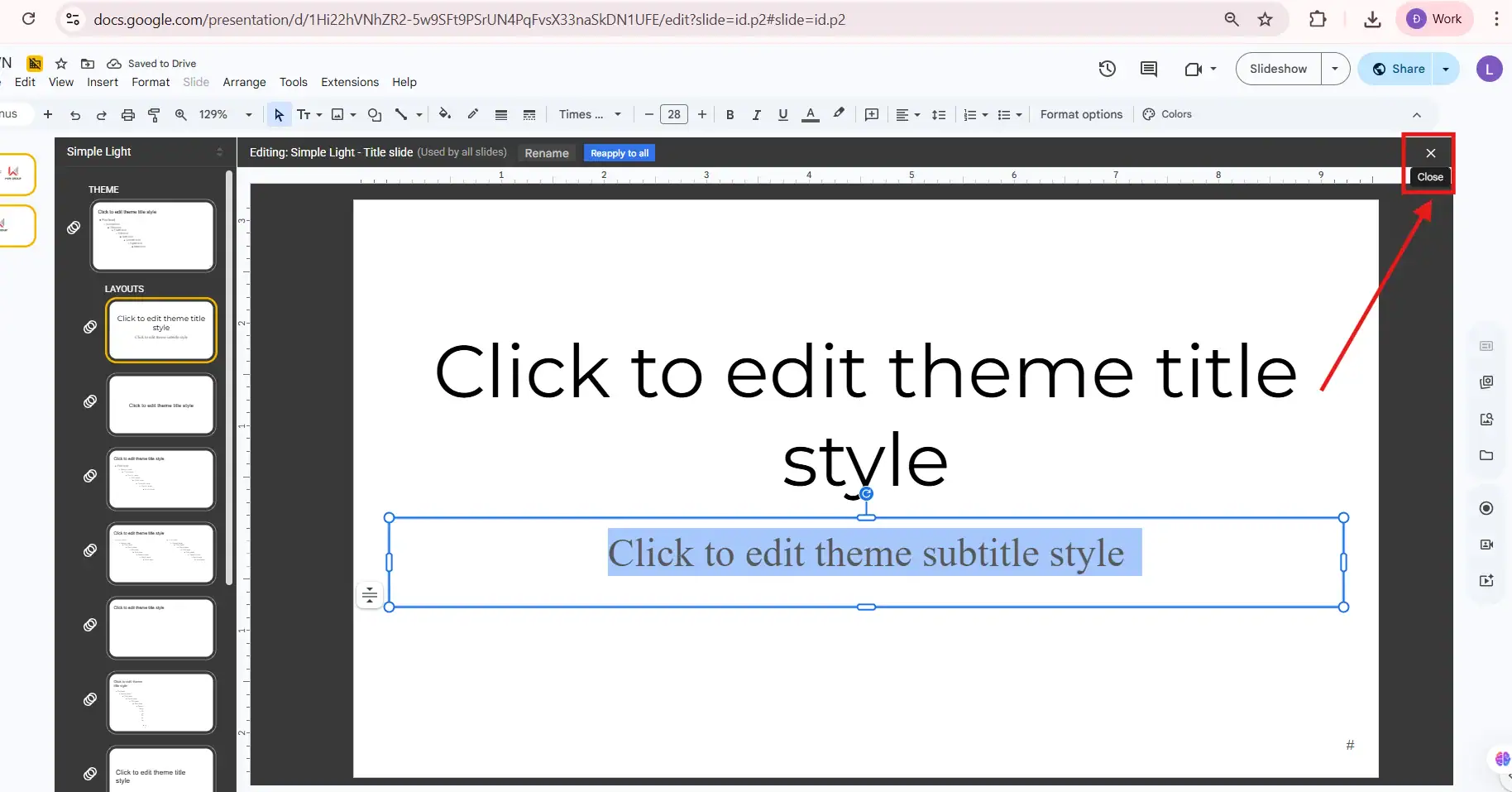
Task: Open the Insert image tool
Action: [338, 115]
